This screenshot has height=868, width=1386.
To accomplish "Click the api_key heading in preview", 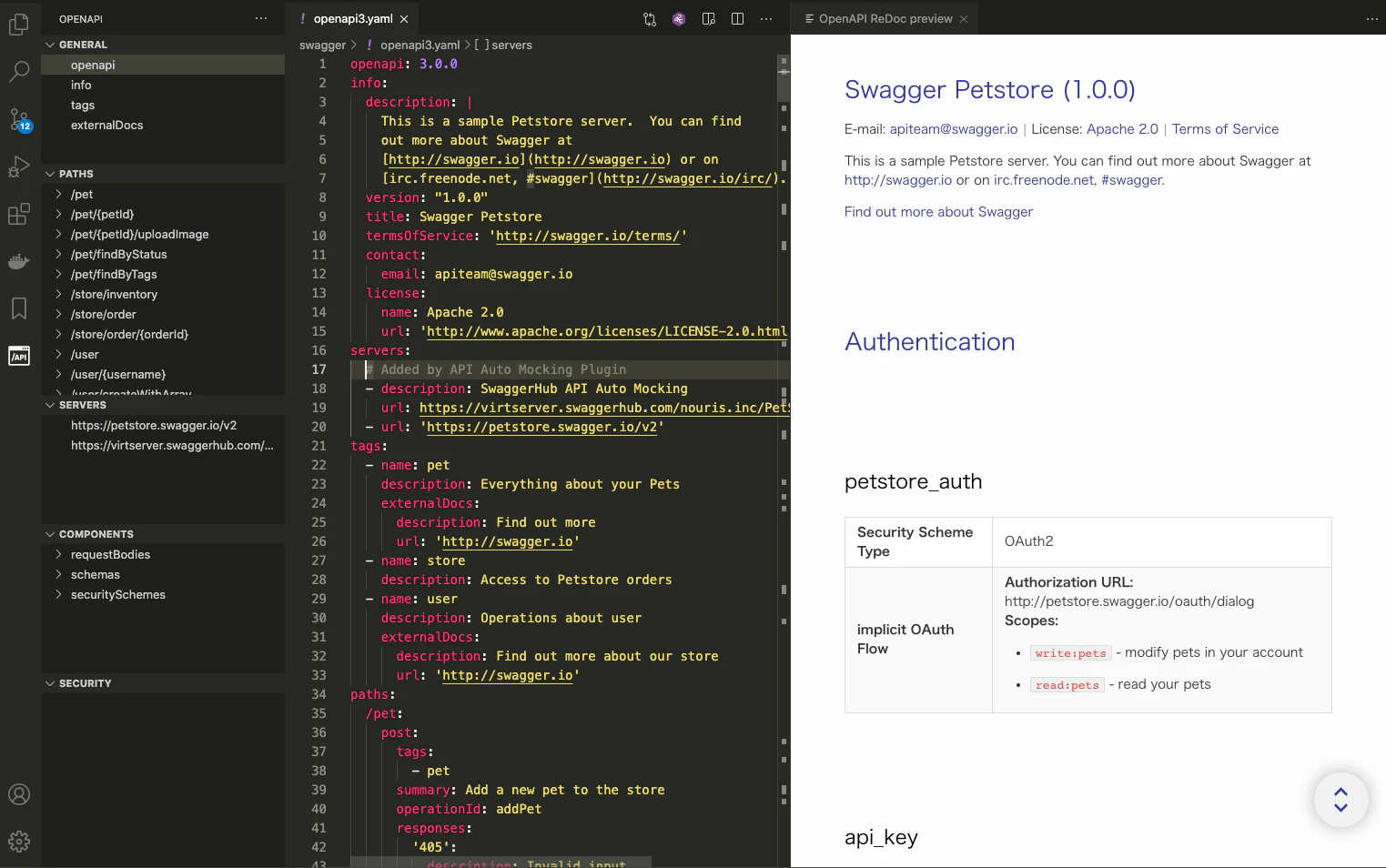I will pyautogui.click(x=881, y=837).
